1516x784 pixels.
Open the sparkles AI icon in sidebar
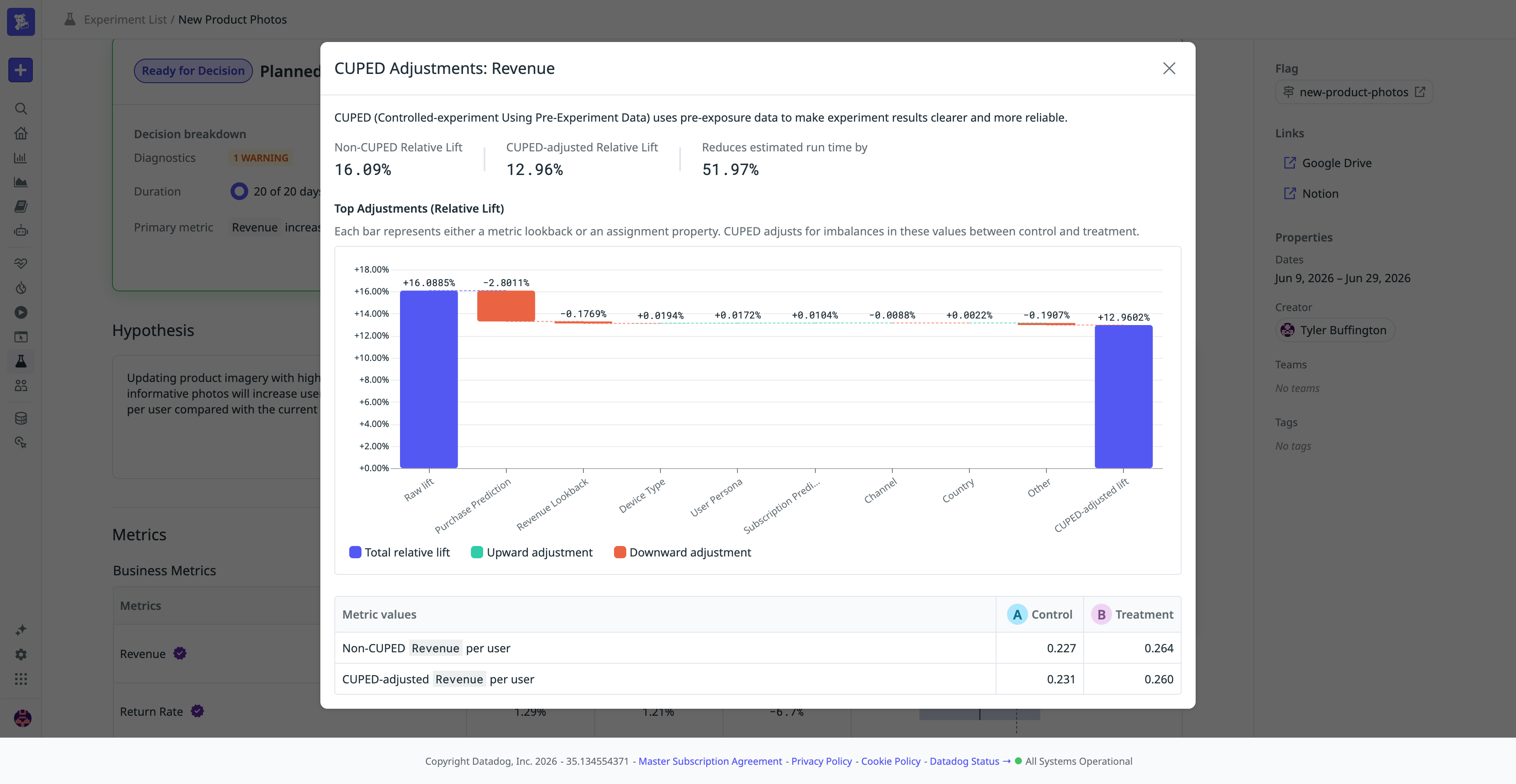tap(21, 630)
